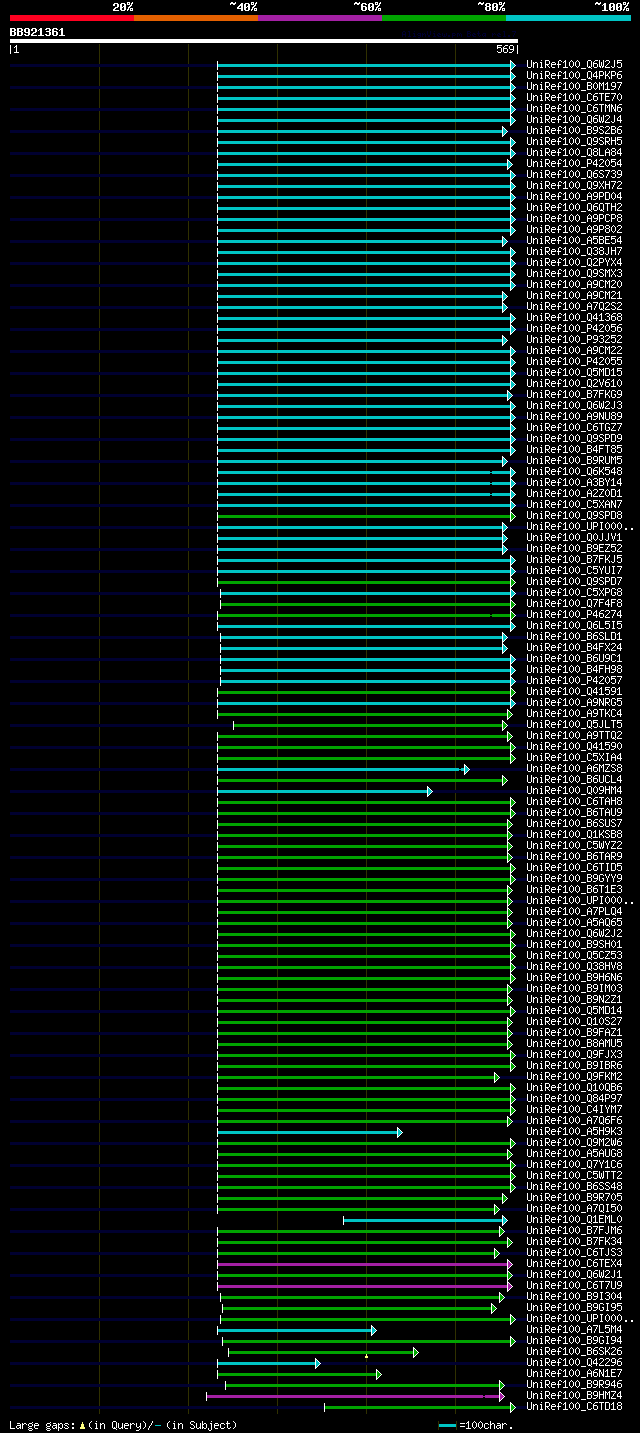Select label UniRef100_B6SK26
The height and width of the screenshot is (1433, 640).
(574, 1351)
